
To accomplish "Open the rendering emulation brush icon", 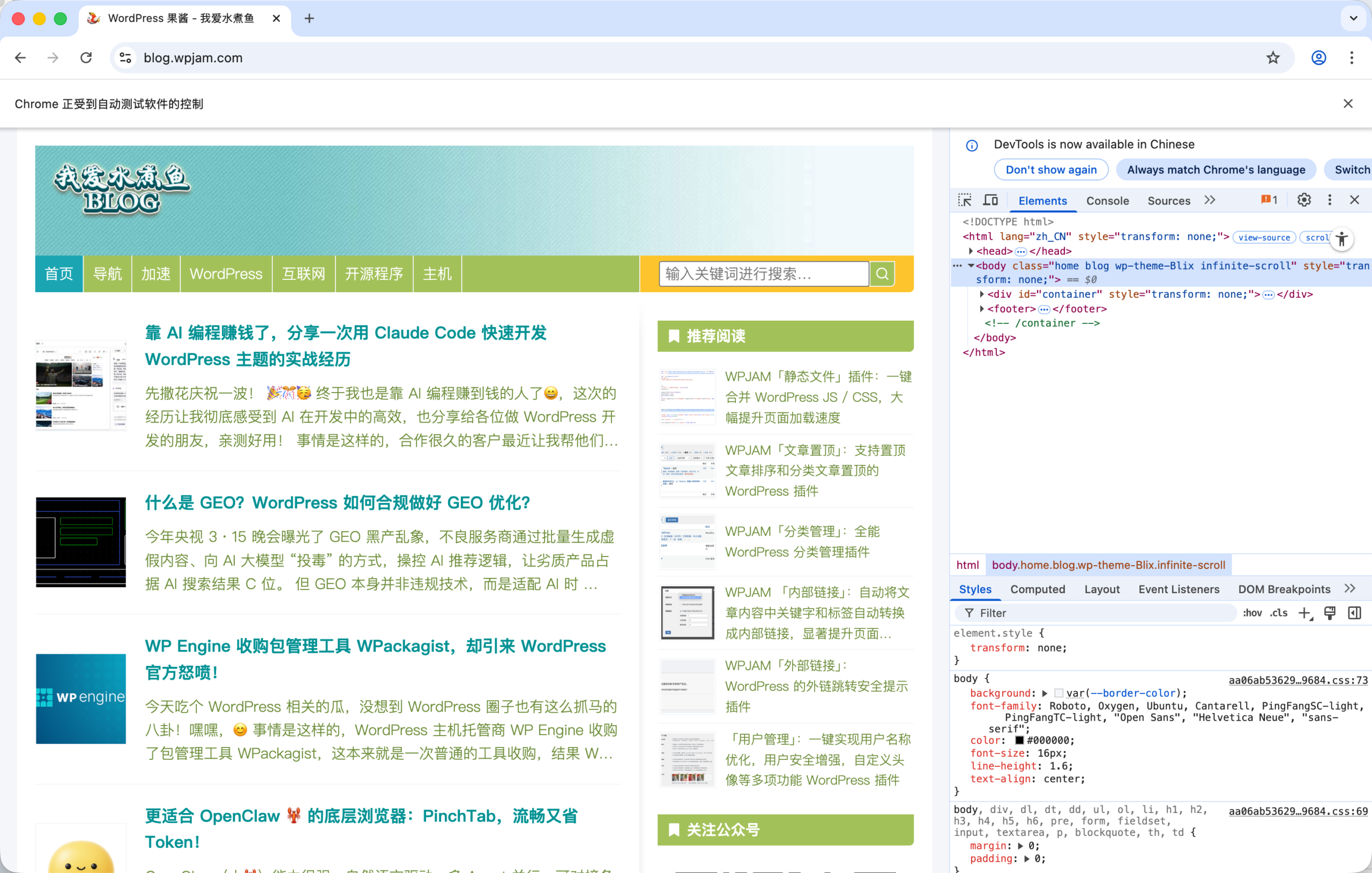I will click(1330, 613).
